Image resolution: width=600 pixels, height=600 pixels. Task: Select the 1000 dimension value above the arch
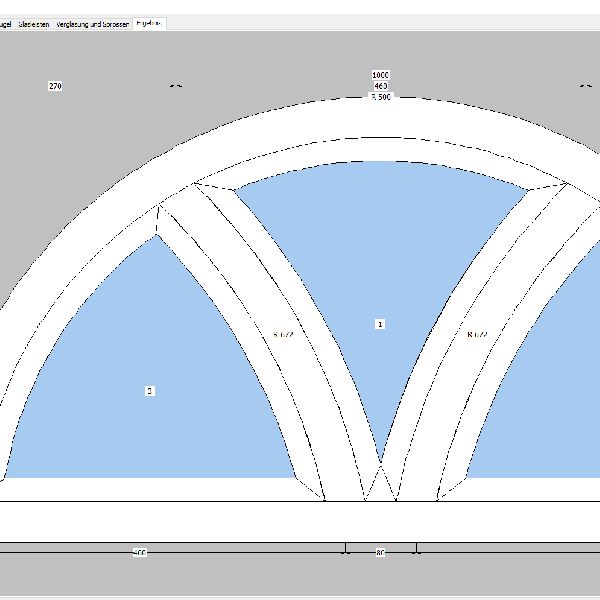(380, 75)
